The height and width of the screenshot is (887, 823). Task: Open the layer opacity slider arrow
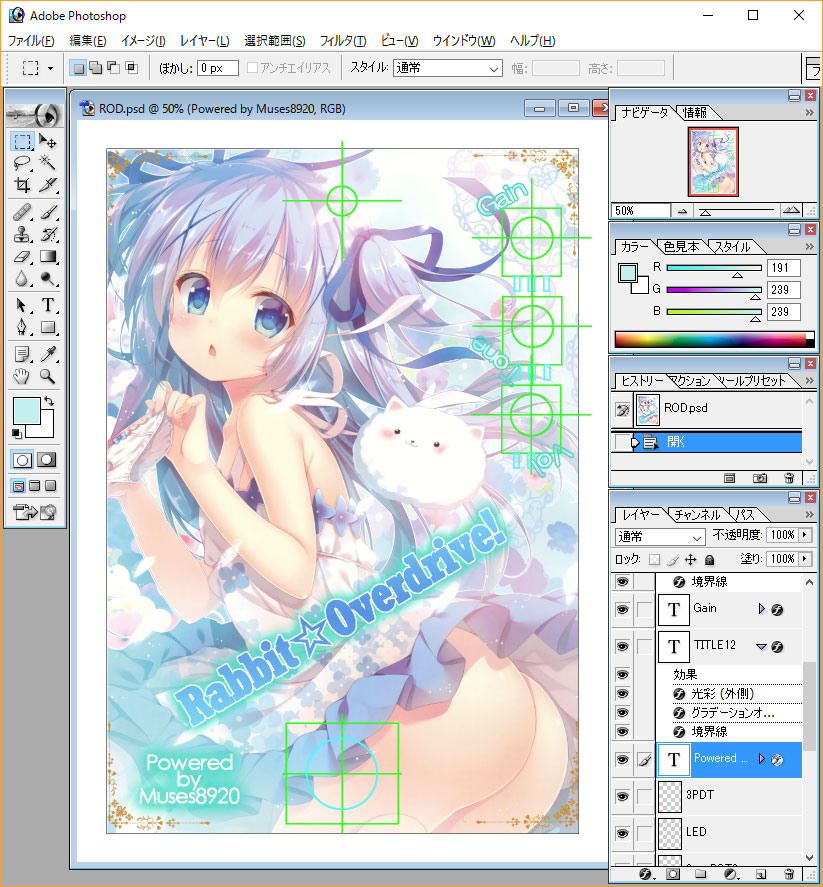[x=805, y=535]
